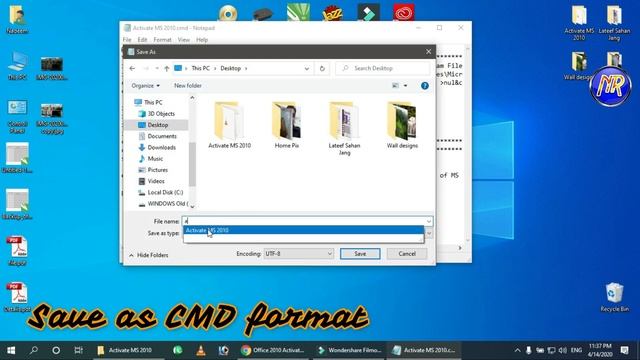Select Pictures in navigation pane

pos(158,170)
